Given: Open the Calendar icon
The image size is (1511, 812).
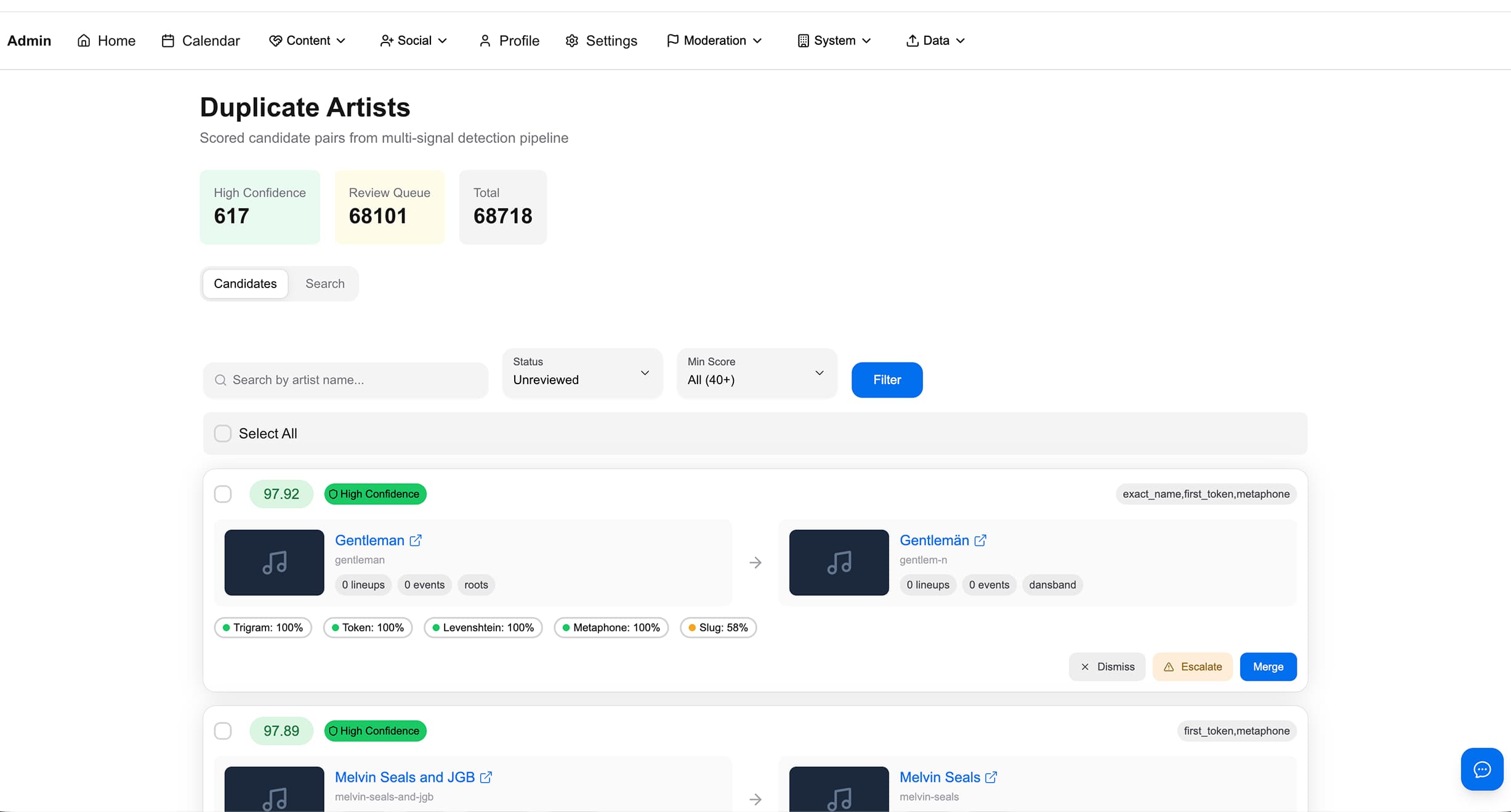Looking at the screenshot, I should tap(167, 40).
